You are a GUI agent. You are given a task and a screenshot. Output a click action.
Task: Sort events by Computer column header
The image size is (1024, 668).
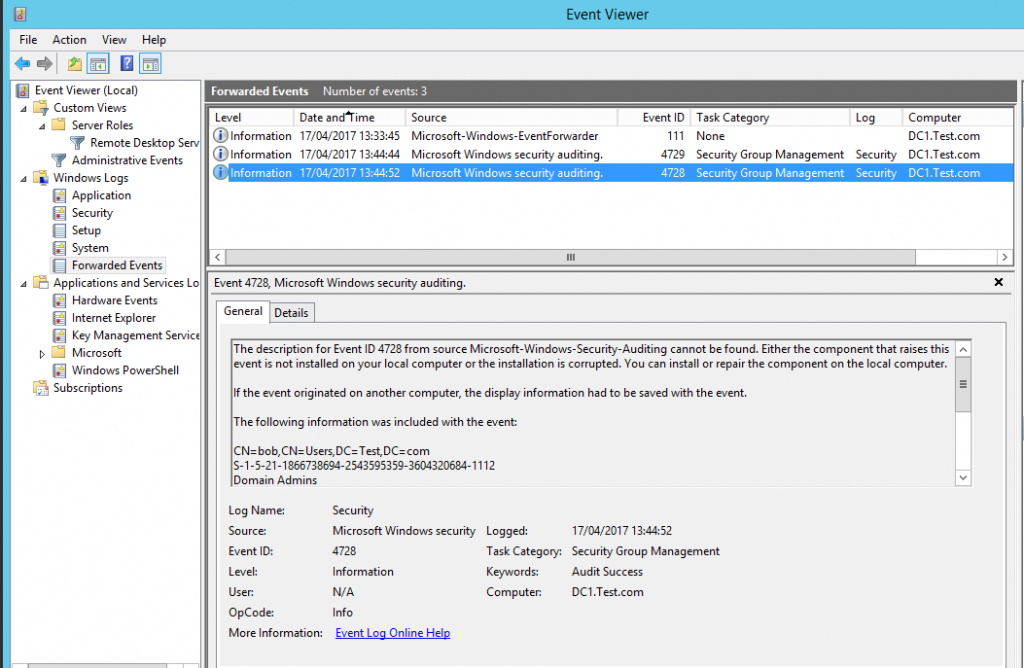coord(957,118)
